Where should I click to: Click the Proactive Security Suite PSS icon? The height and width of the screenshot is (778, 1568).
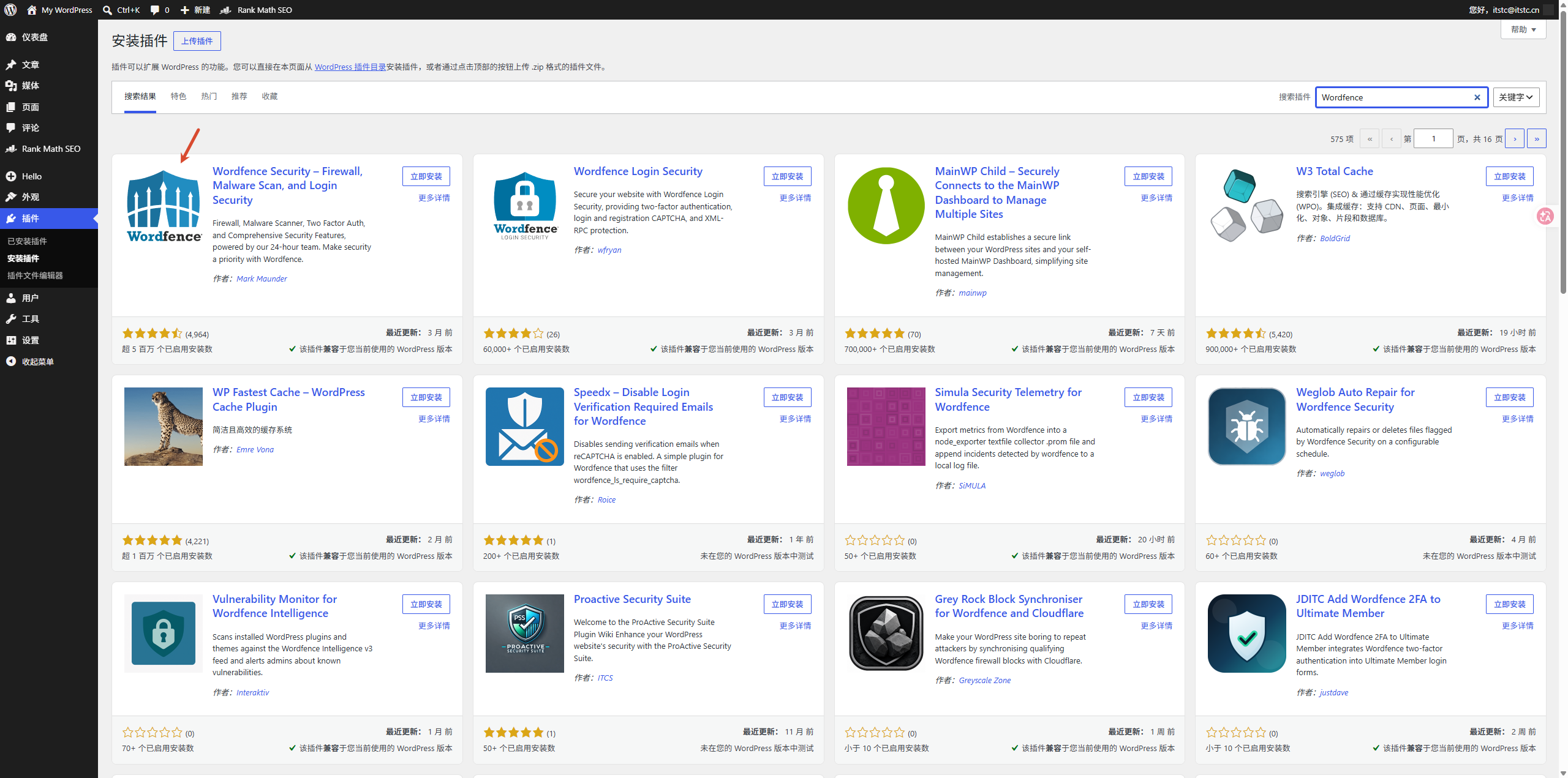[525, 634]
